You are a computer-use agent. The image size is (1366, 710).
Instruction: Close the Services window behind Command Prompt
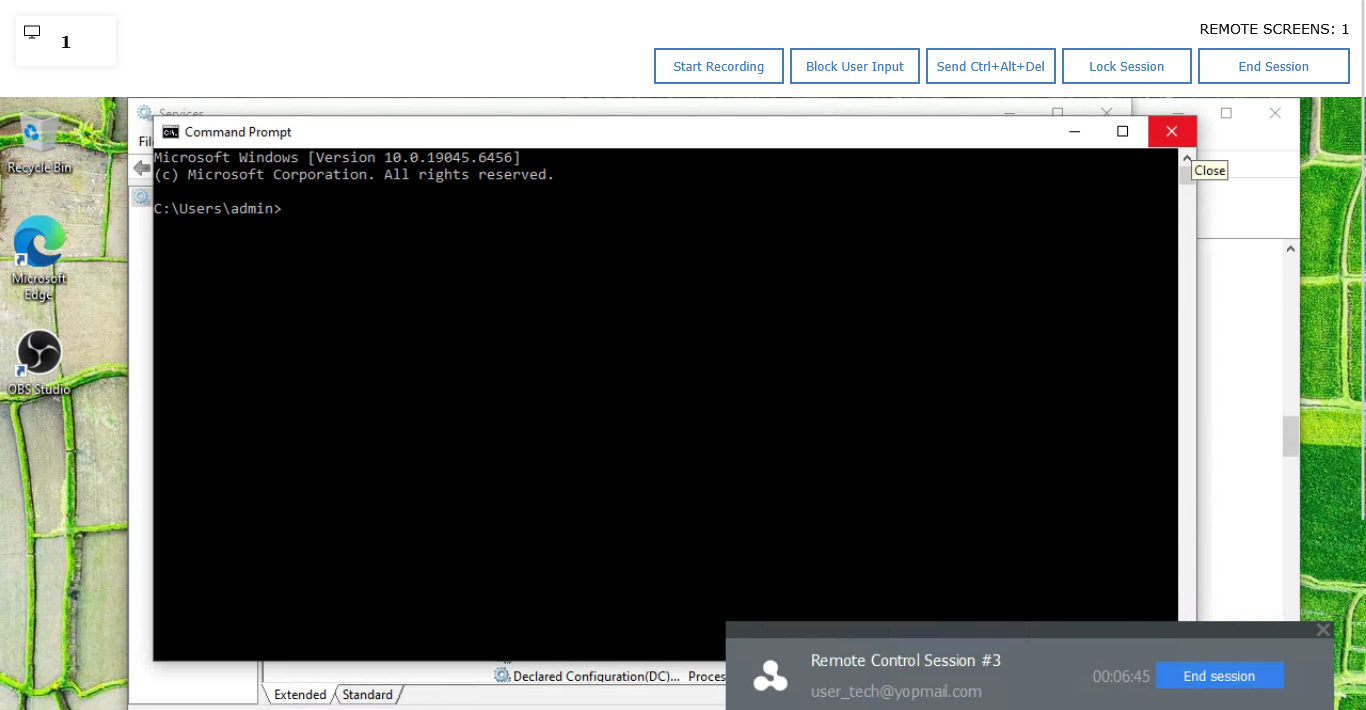[1106, 112]
